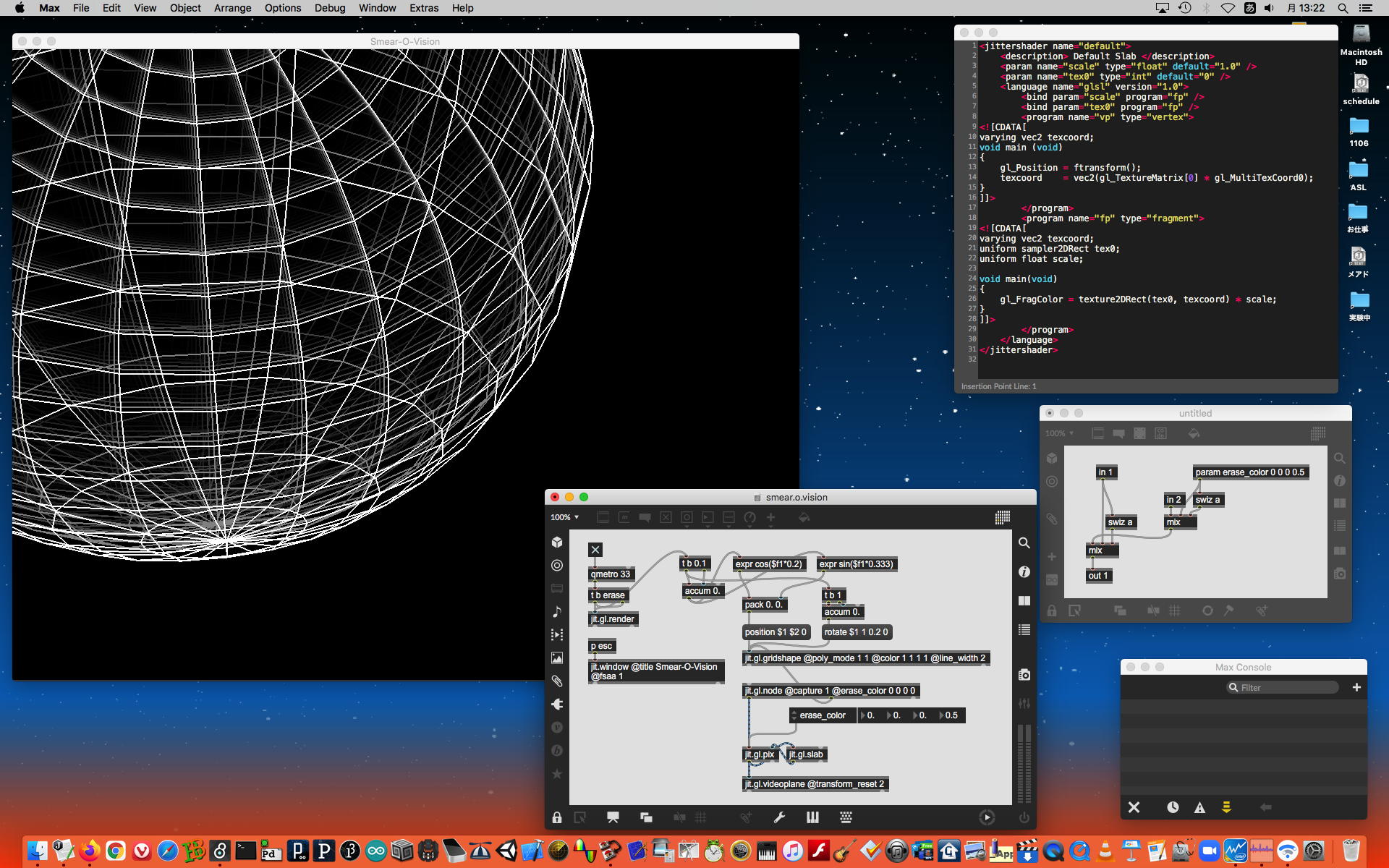
Task: Open the debug wrench in bottom toolbar
Action: coord(779,817)
